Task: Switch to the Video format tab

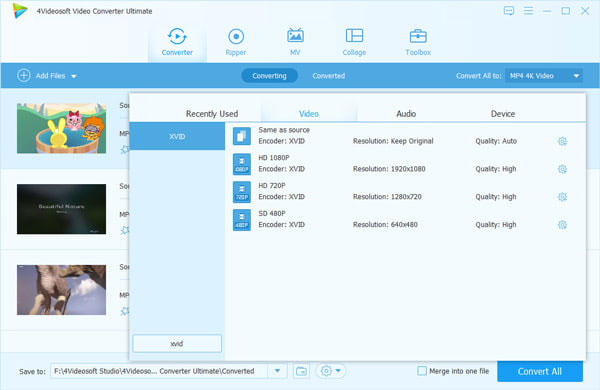Action: coord(309,114)
